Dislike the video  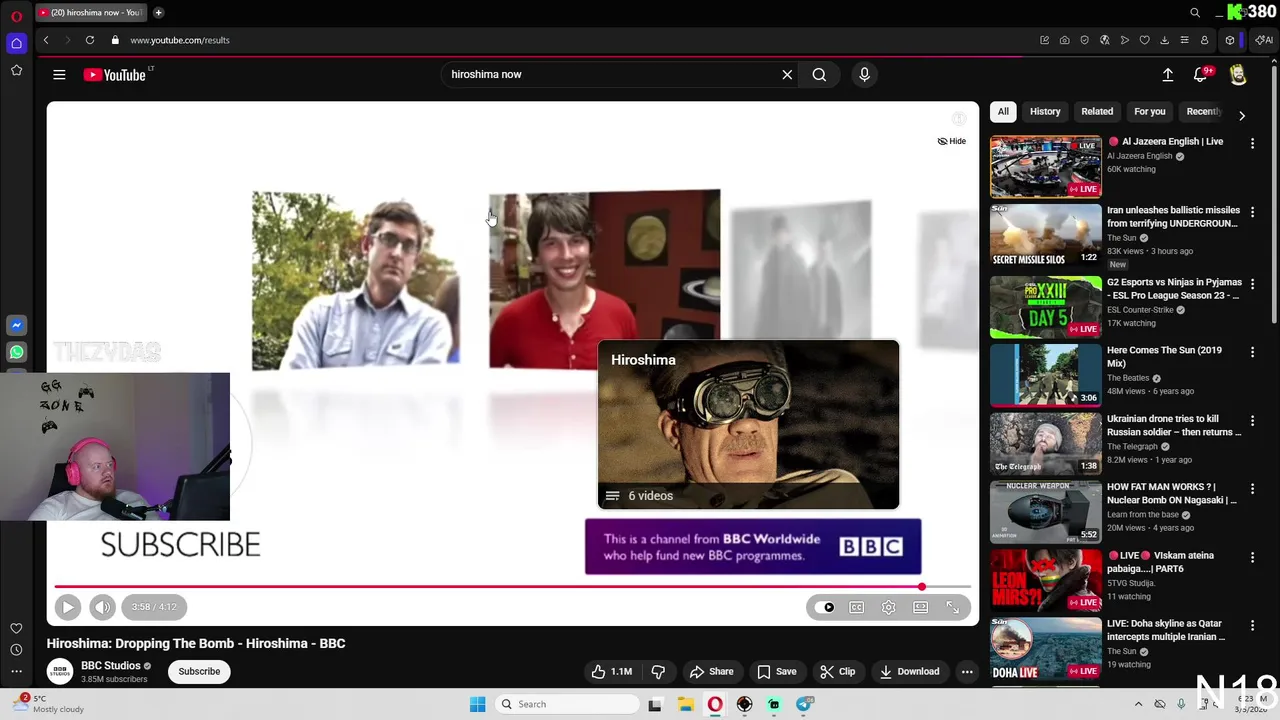(x=658, y=672)
